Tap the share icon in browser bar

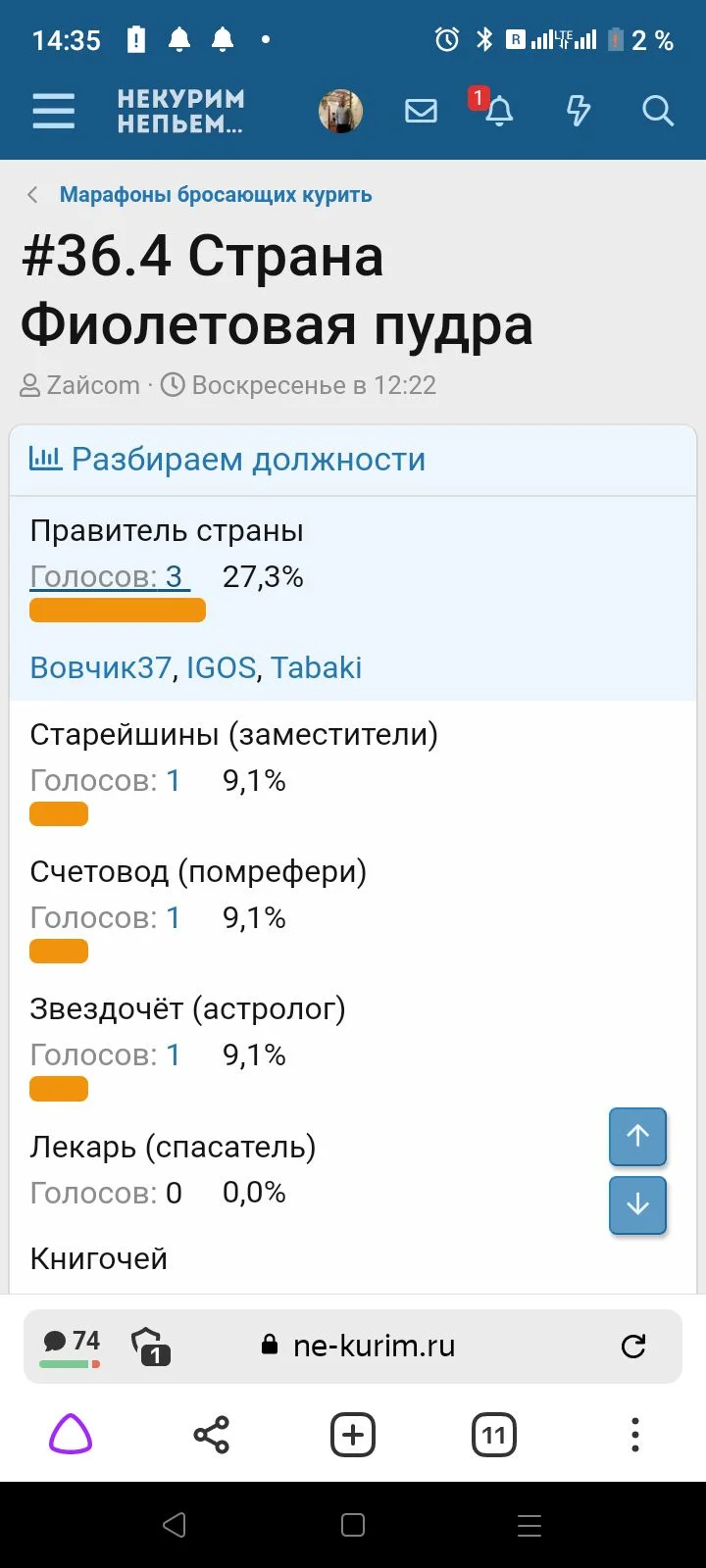point(212,1436)
